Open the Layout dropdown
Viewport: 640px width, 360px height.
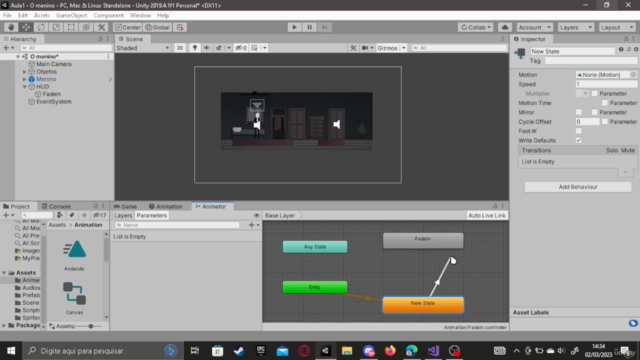(x=617, y=27)
